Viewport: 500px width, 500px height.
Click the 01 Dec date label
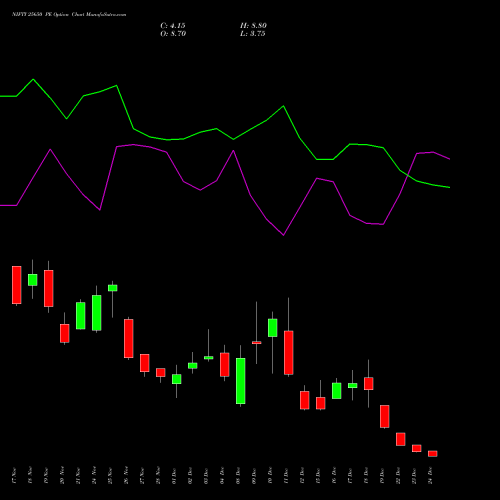[x=174, y=476]
